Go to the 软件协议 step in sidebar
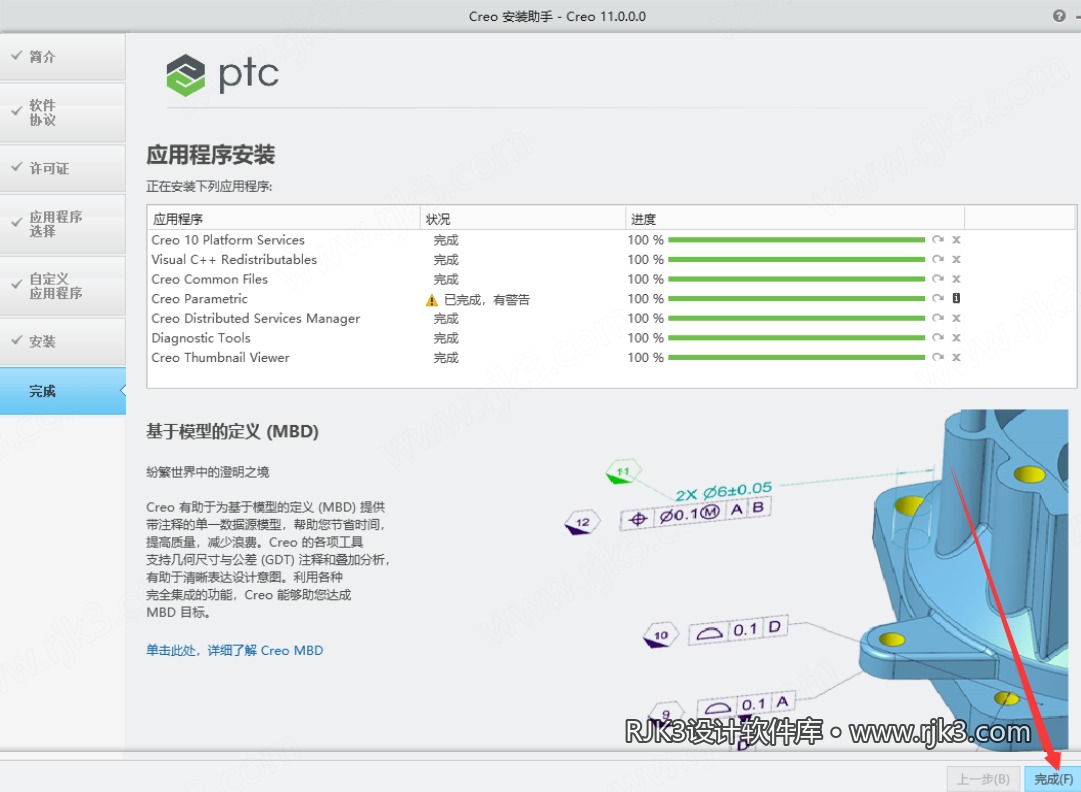This screenshot has height=792, width=1081. (63, 112)
